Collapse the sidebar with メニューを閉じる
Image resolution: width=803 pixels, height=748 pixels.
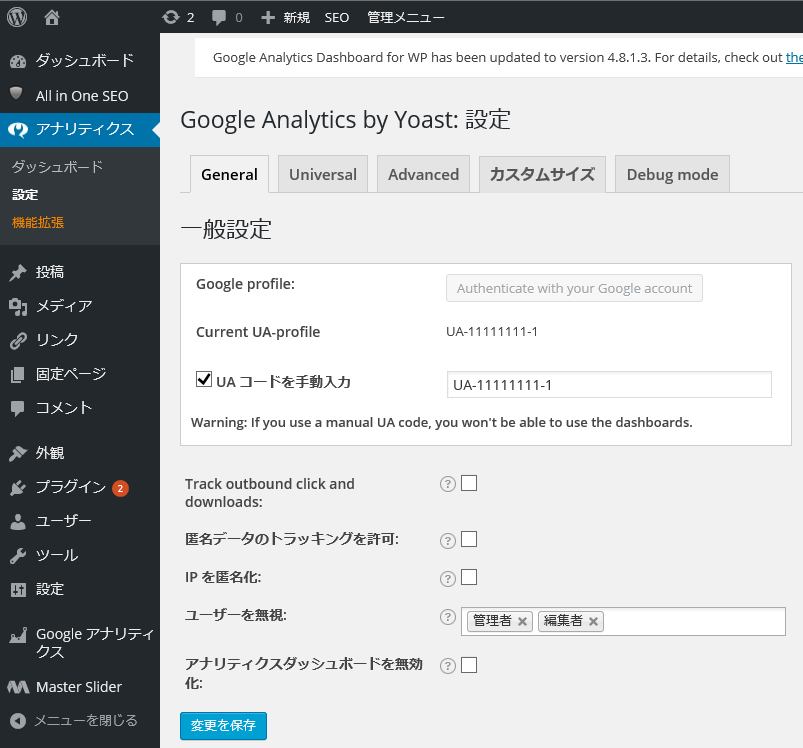(x=74, y=720)
